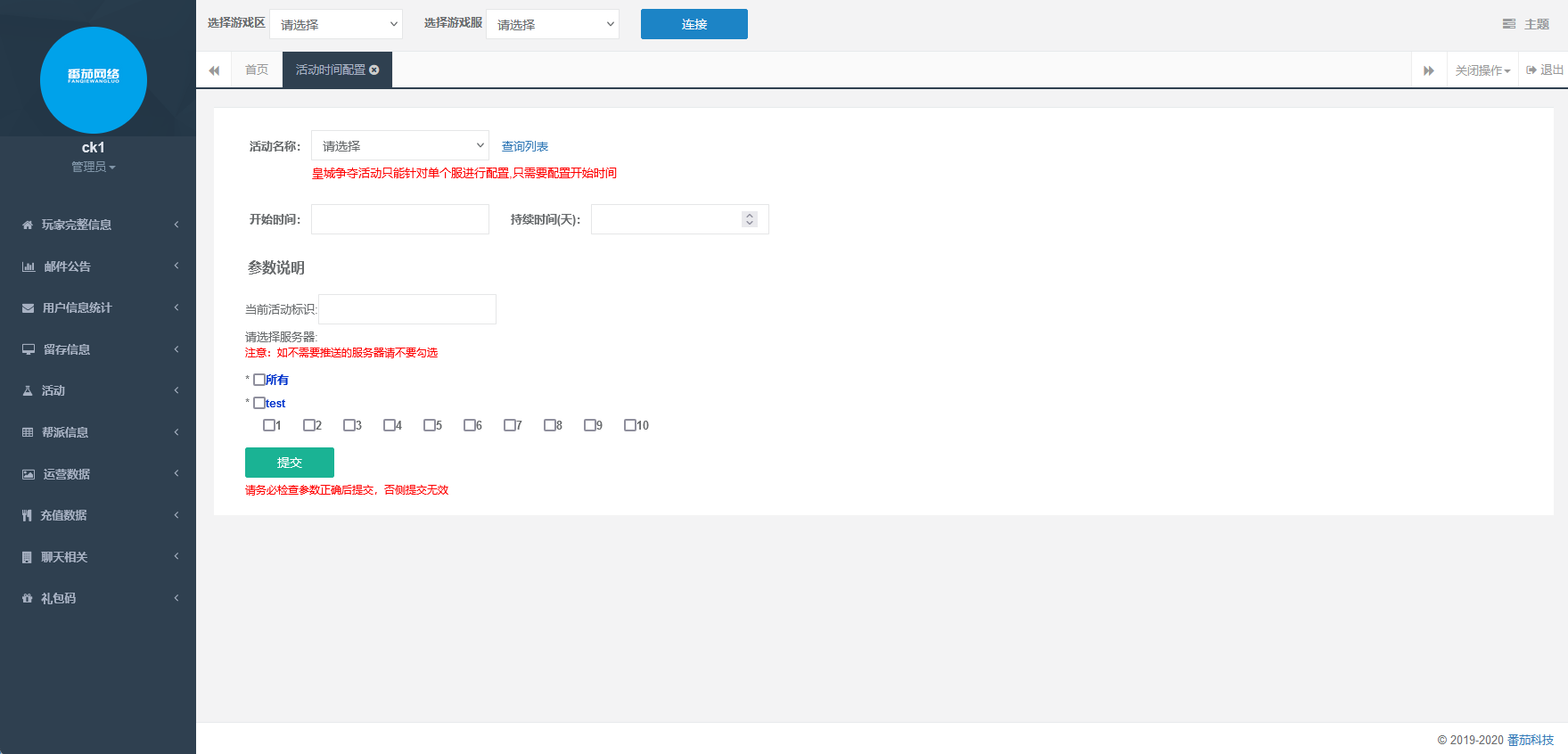
Task: Check server 3 checkbox
Action: [349, 425]
